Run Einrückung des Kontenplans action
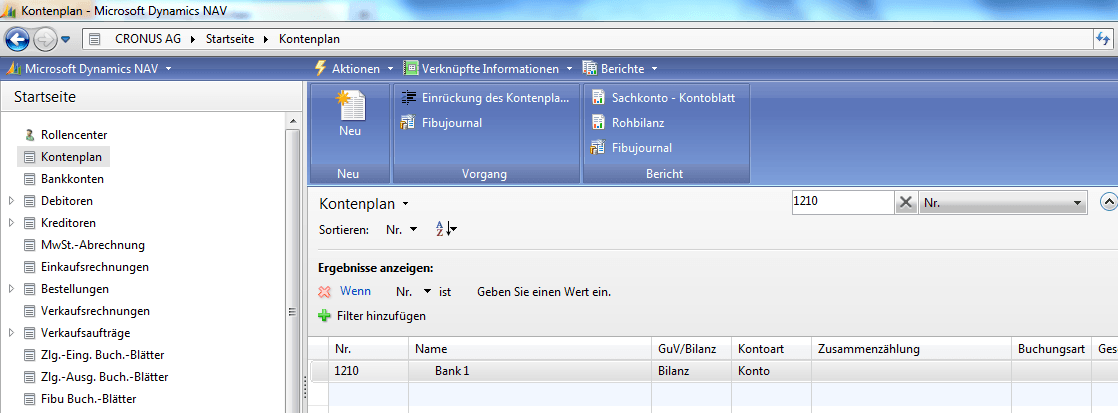This screenshot has width=1118, height=413. tap(486, 98)
